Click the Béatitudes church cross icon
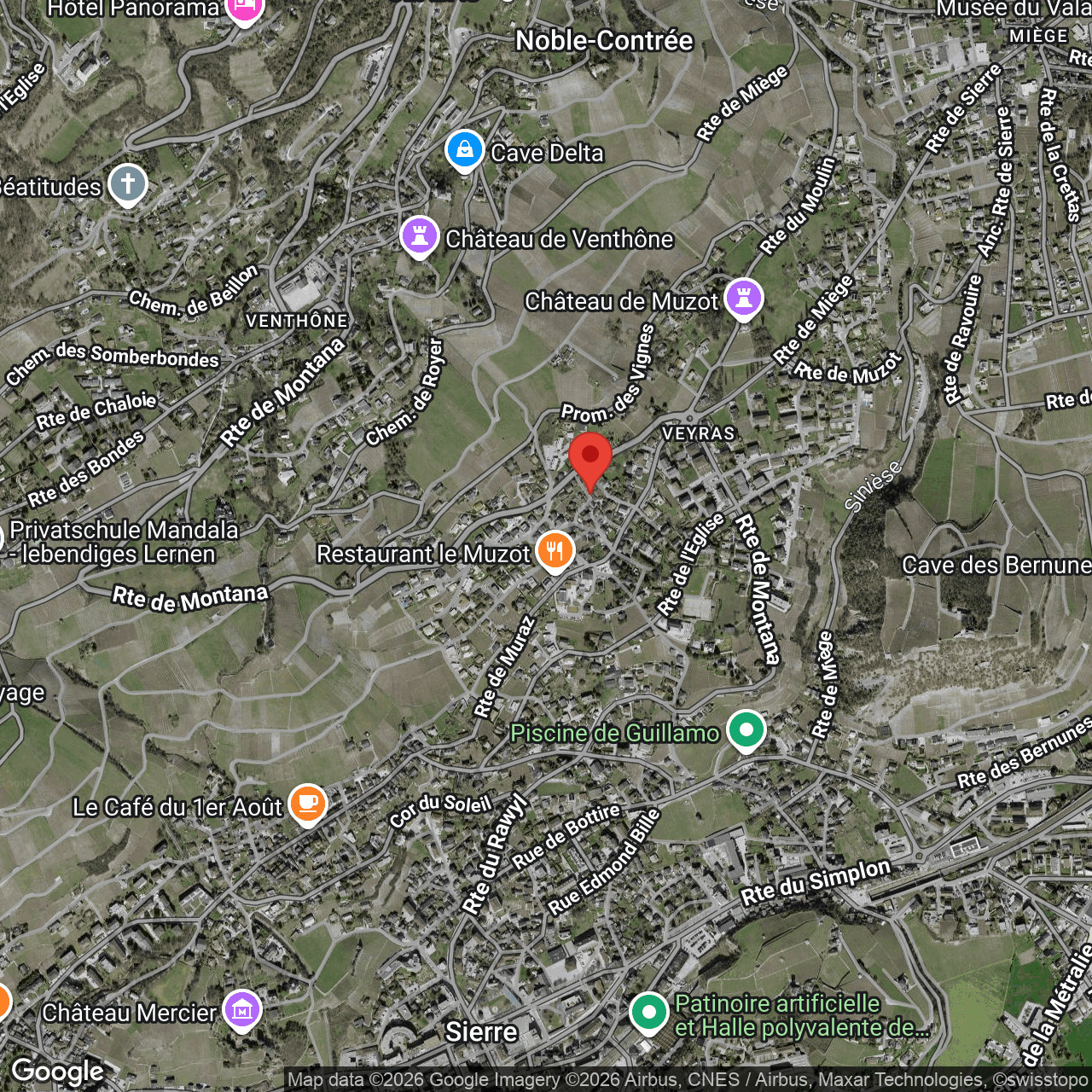Image resolution: width=1092 pixels, height=1092 pixels. click(x=128, y=184)
